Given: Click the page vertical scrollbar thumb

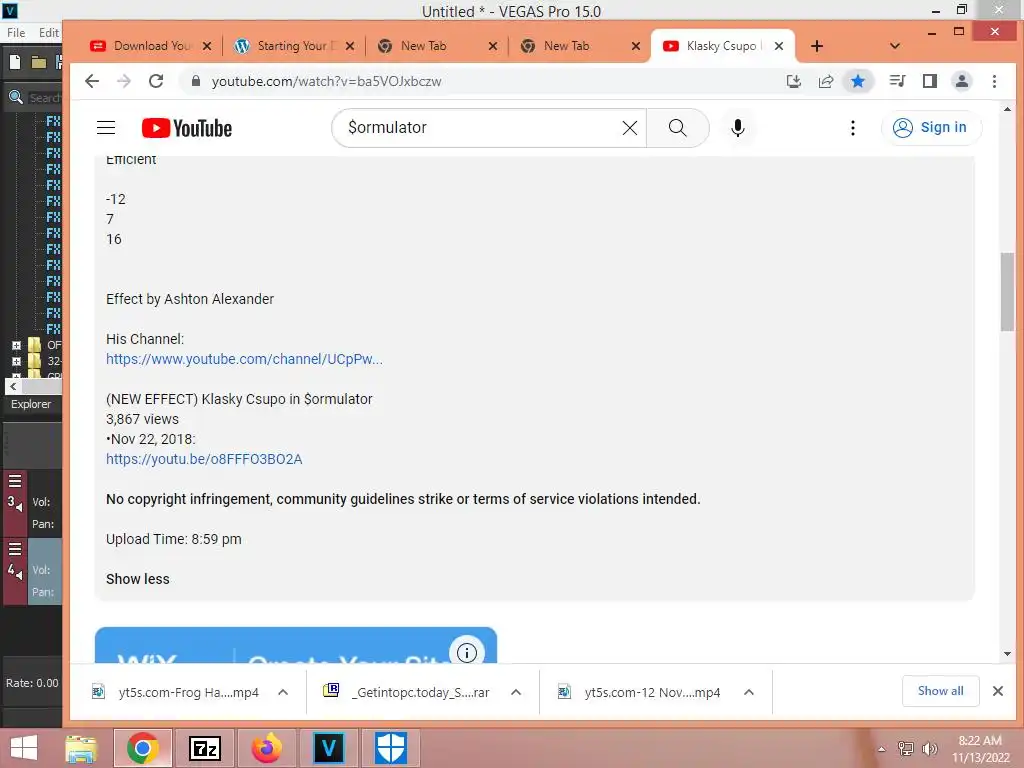Looking at the screenshot, I should [x=1007, y=291].
